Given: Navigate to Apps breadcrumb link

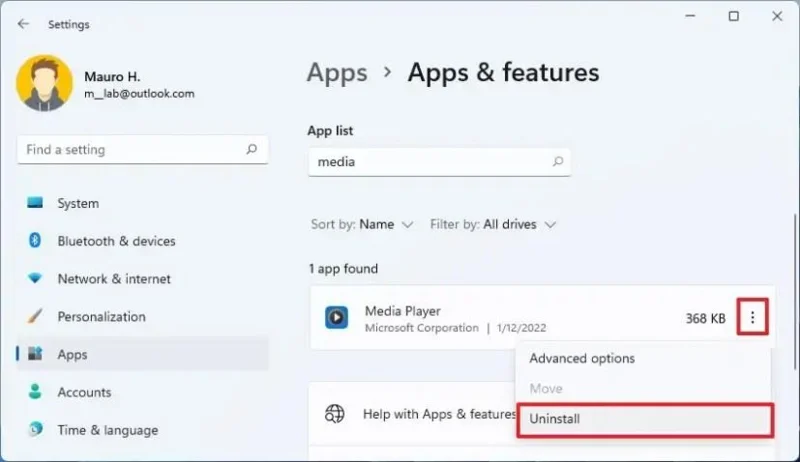Looking at the screenshot, I should pyautogui.click(x=337, y=72).
